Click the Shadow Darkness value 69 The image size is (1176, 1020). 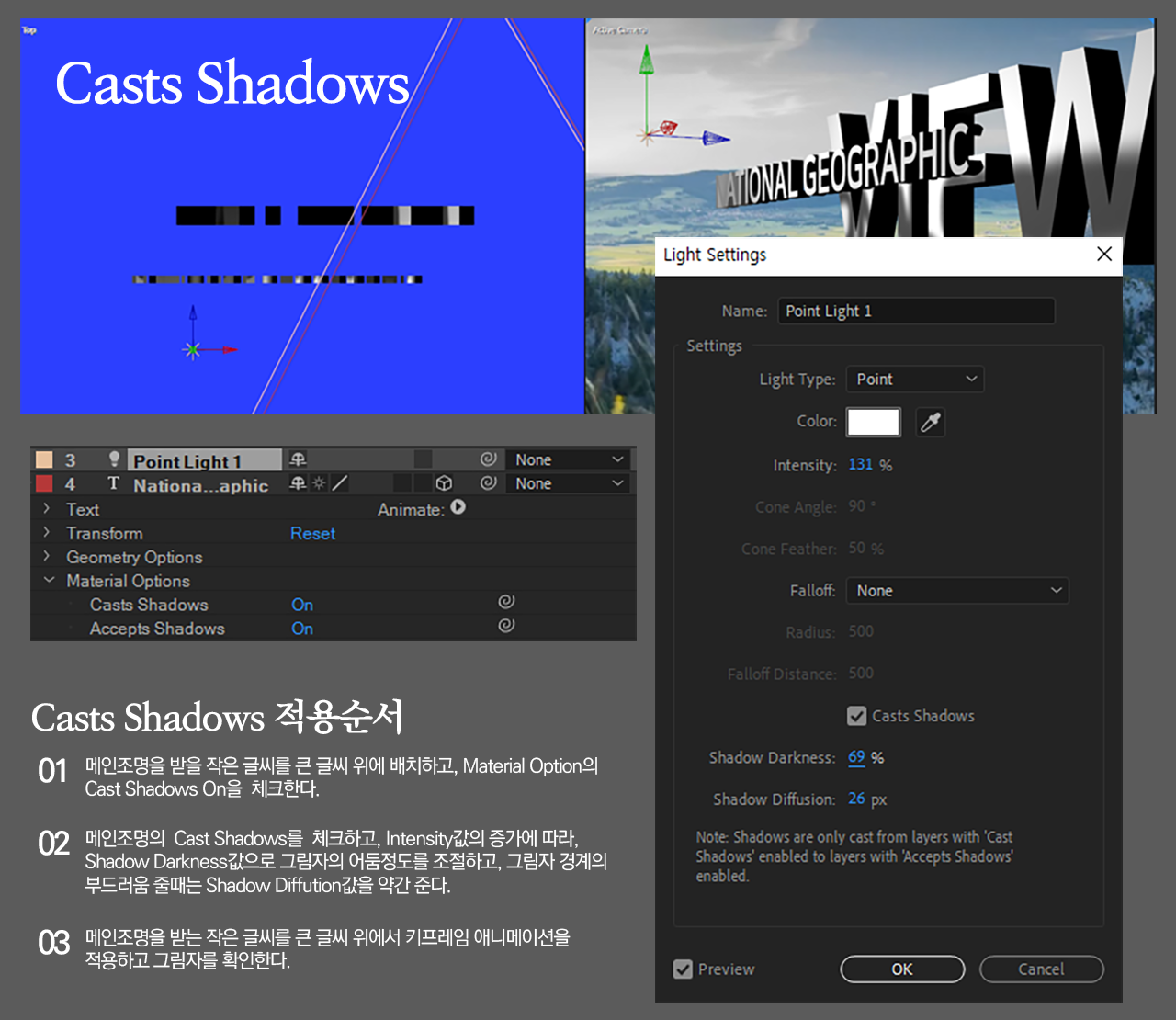[856, 757]
